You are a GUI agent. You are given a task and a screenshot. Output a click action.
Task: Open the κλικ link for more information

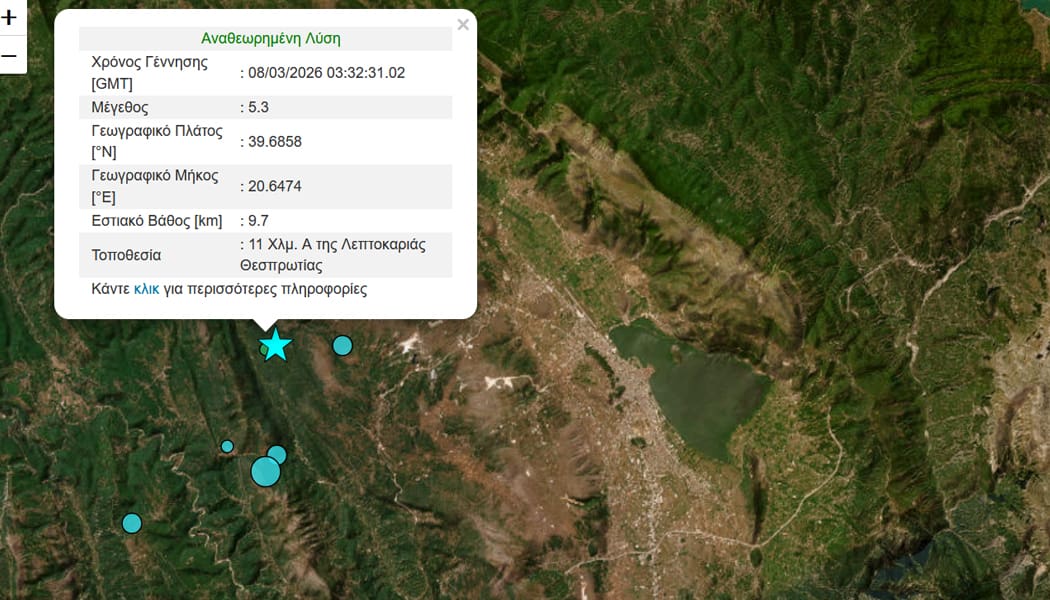[x=146, y=289]
